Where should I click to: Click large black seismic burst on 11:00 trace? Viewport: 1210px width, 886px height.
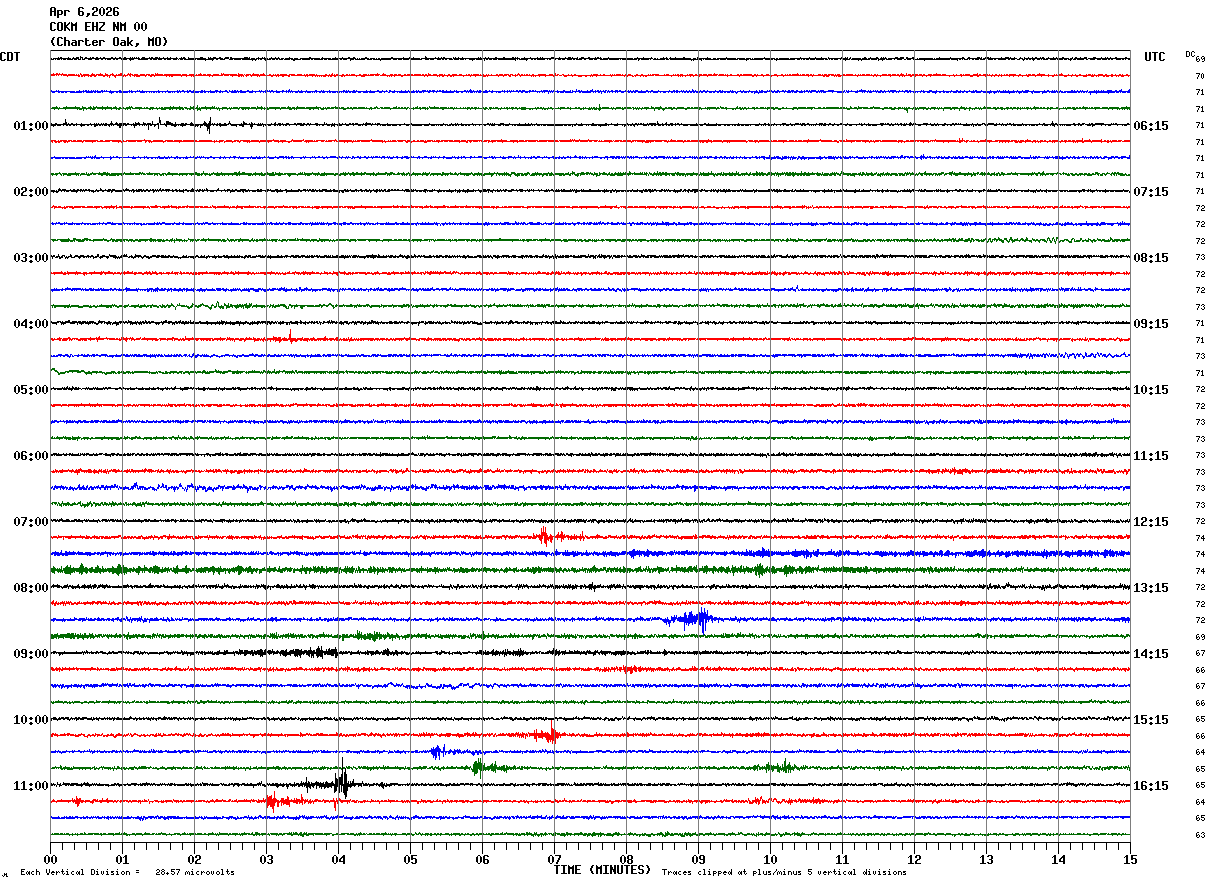tap(341, 780)
